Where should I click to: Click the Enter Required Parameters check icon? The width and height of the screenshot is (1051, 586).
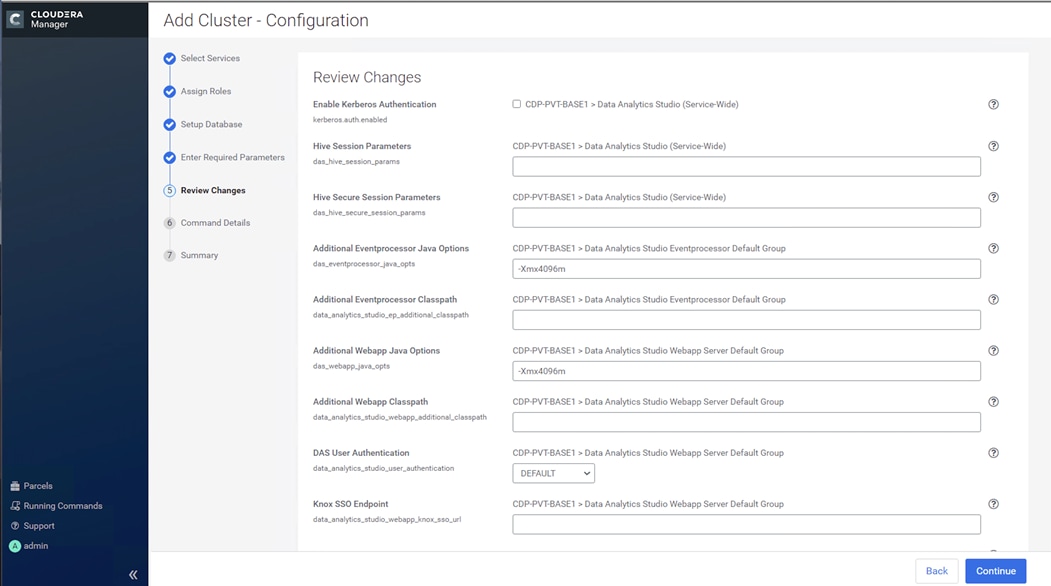coord(170,158)
